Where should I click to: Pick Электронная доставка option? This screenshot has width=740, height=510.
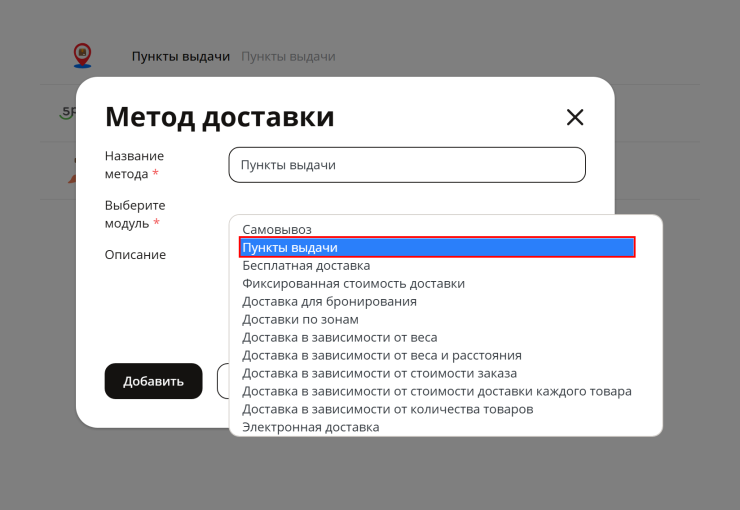437,426
